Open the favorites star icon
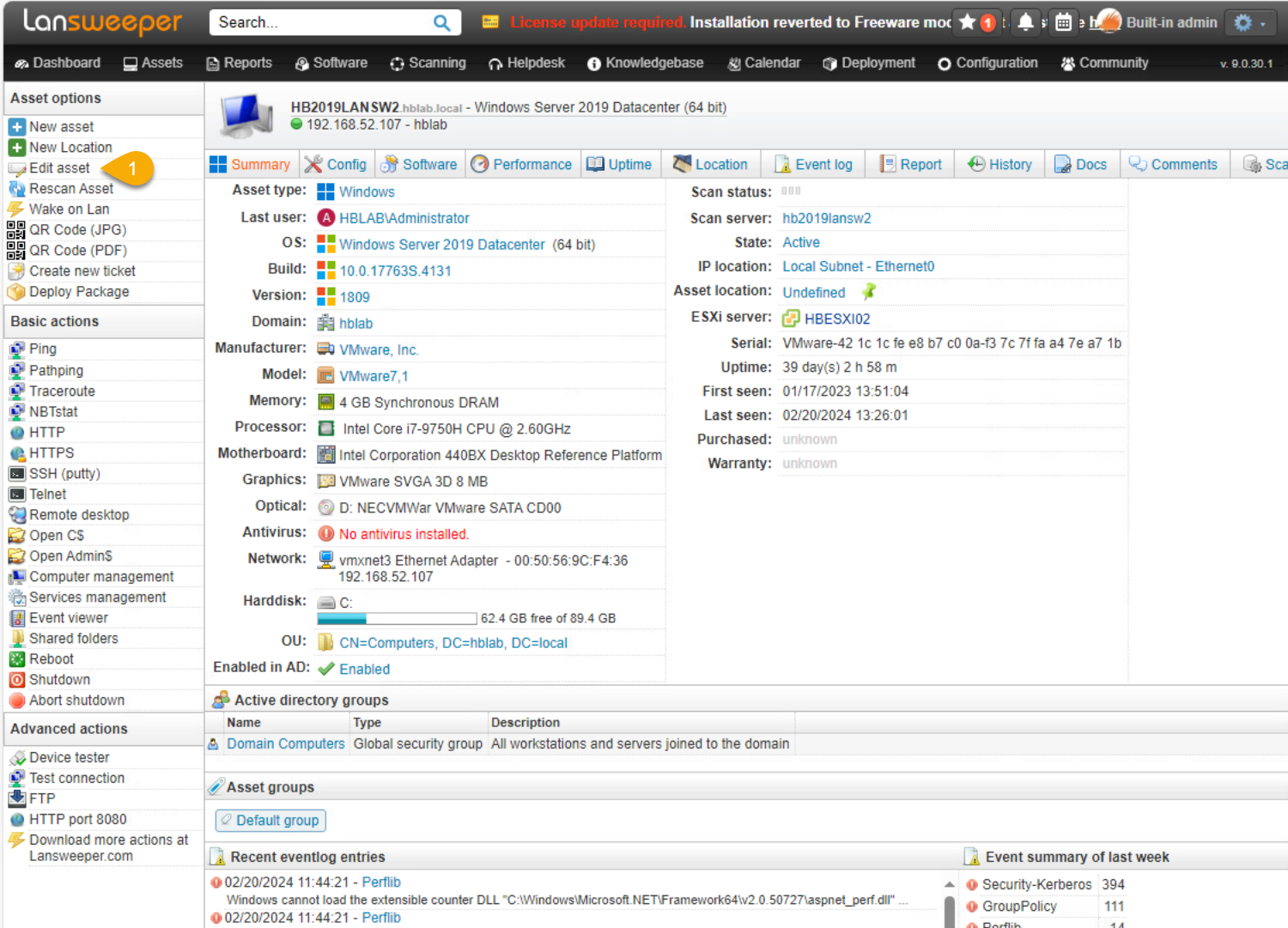The image size is (1288, 928). pyautogui.click(x=968, y=22)
